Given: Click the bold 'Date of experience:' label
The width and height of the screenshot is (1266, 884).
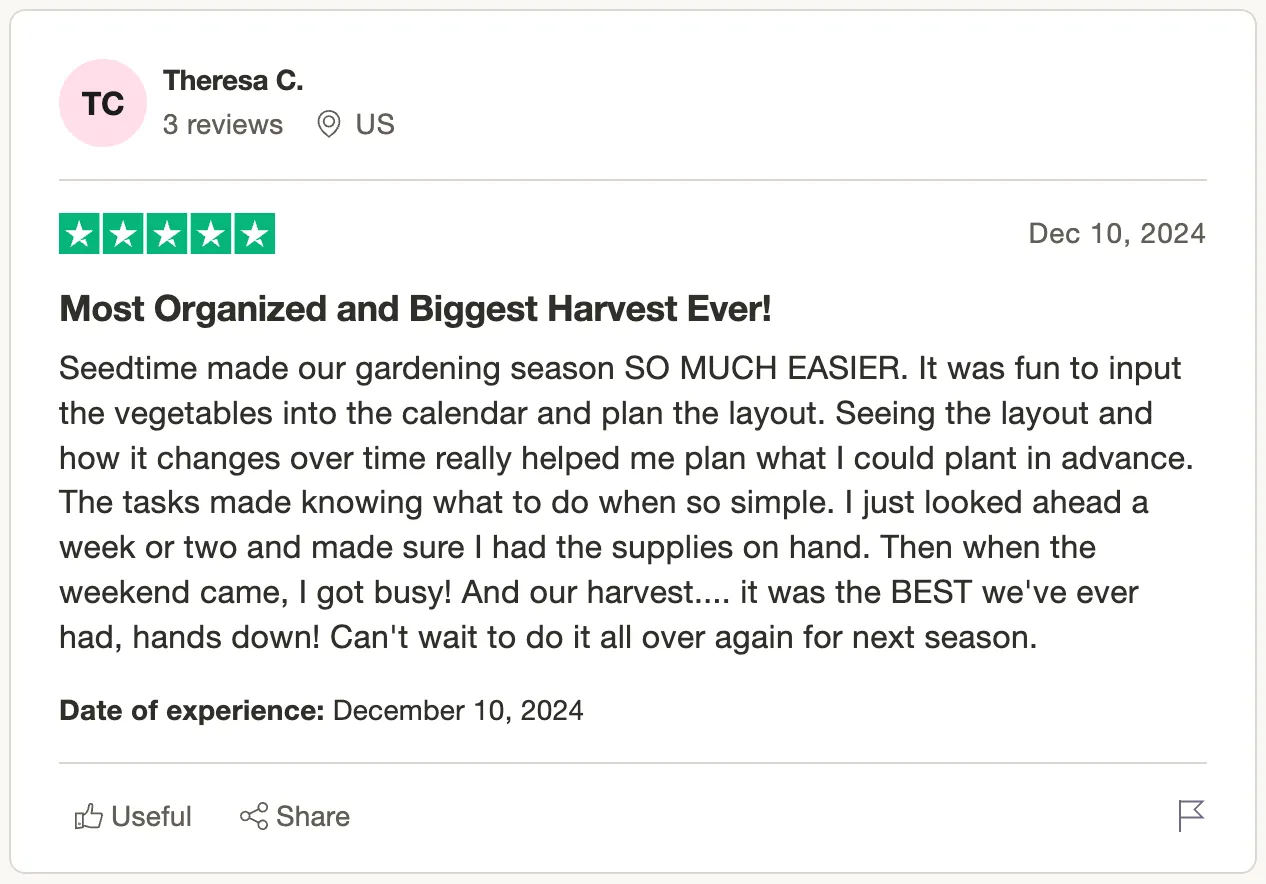Looking at the screenshot, I should pos(192,711).
